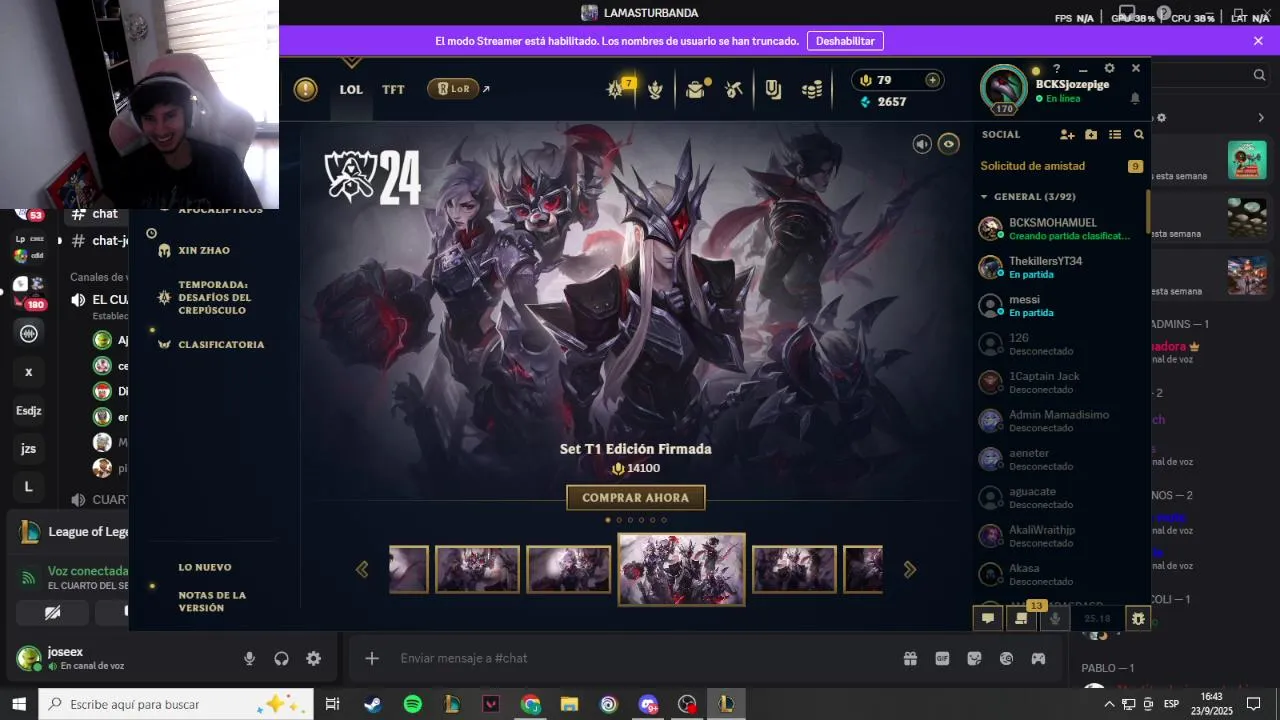The image size is (1280, 720).
Task: Open the Lo Nuevo section
Action: click(205, 567)
